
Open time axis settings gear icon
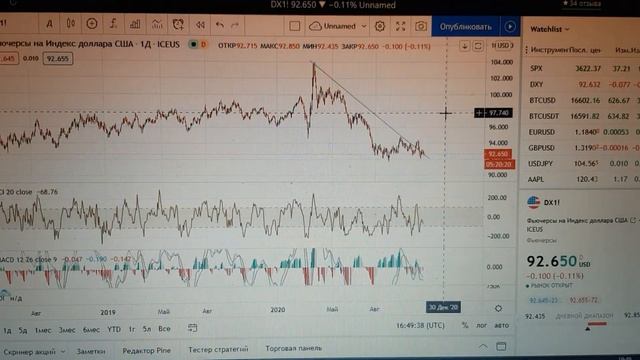pyautogui.click(x=498, y=309)
